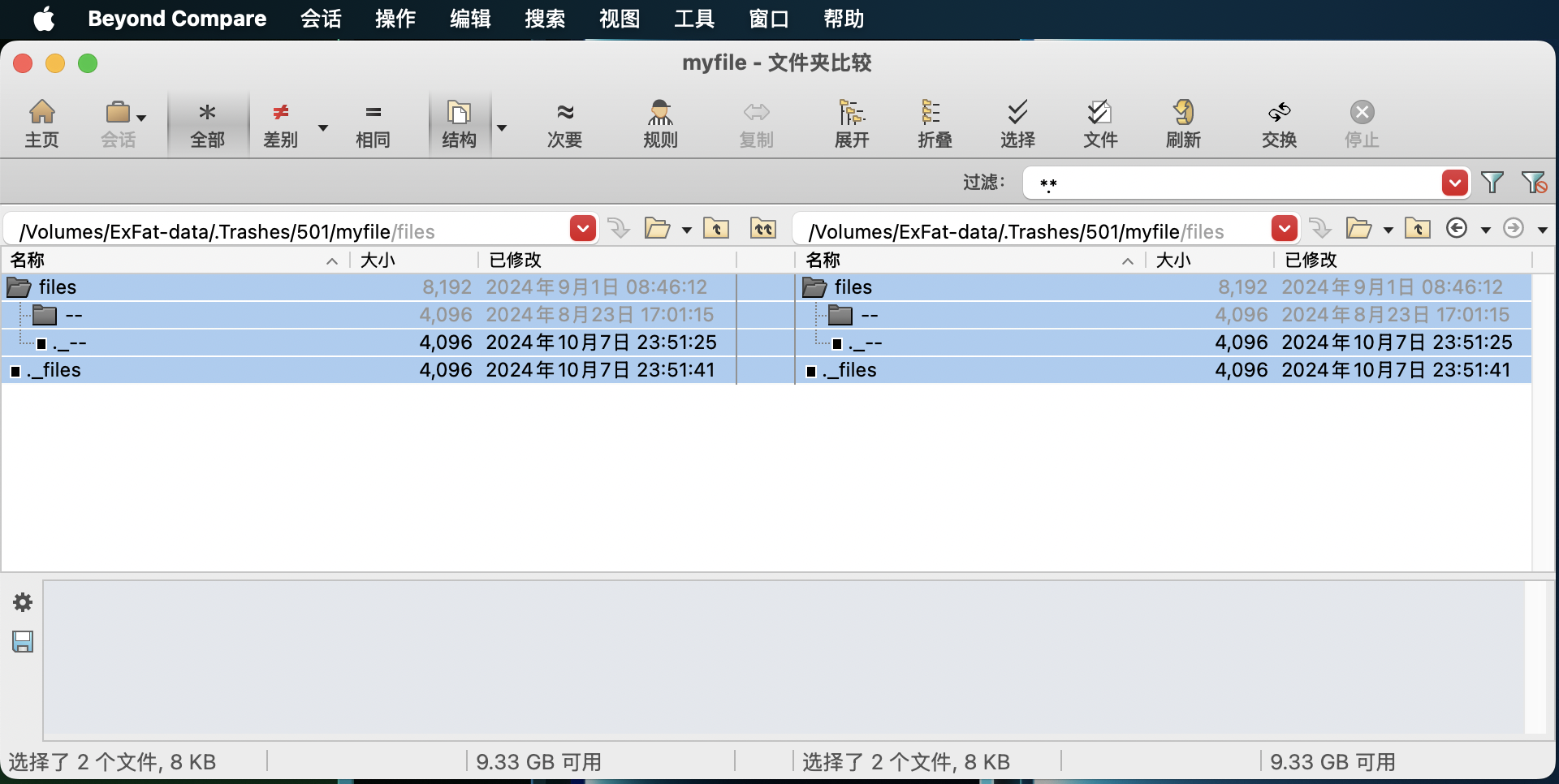Open the 规则 rules dialog
The image size is (1559, 784).
click(660, 123)
